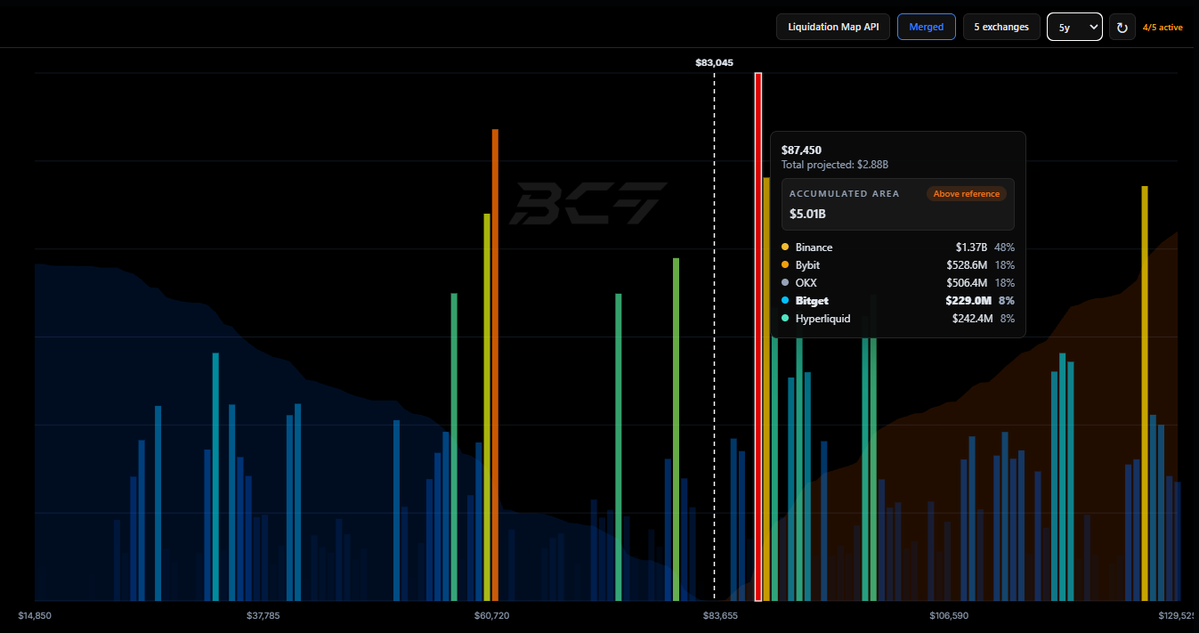This screenshot has height=633, width=1199.
Task: Click the $229.0M Bitget value
Action: click(x=967, y=300)
